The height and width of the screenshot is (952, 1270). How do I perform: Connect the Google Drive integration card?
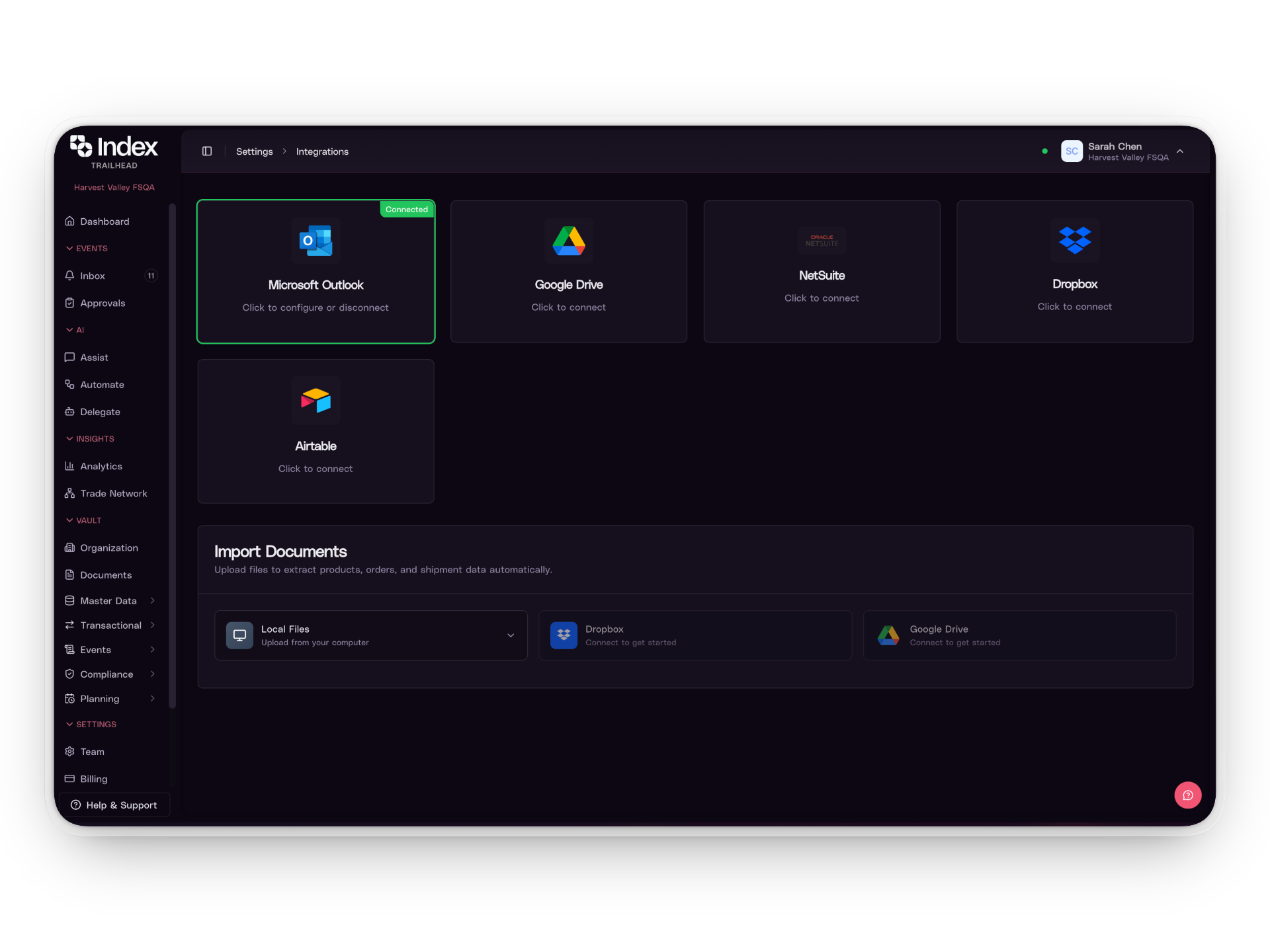(x=569, y=271)
